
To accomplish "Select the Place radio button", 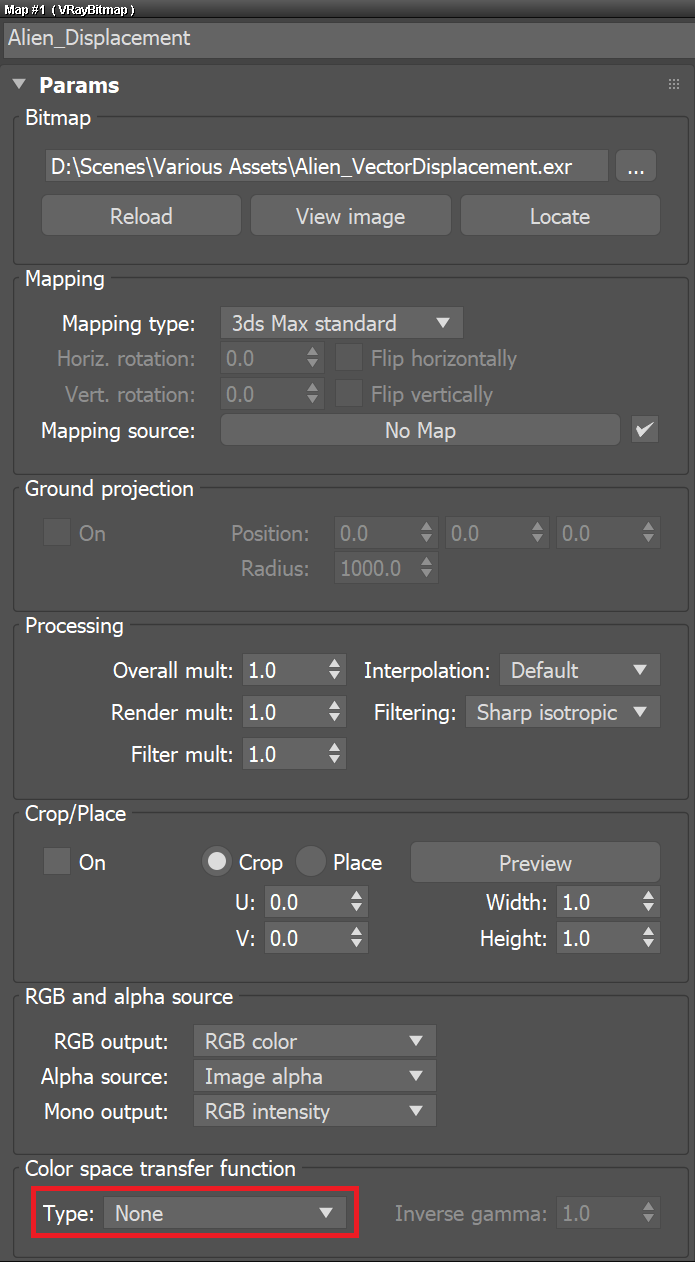I will [310, 862].
